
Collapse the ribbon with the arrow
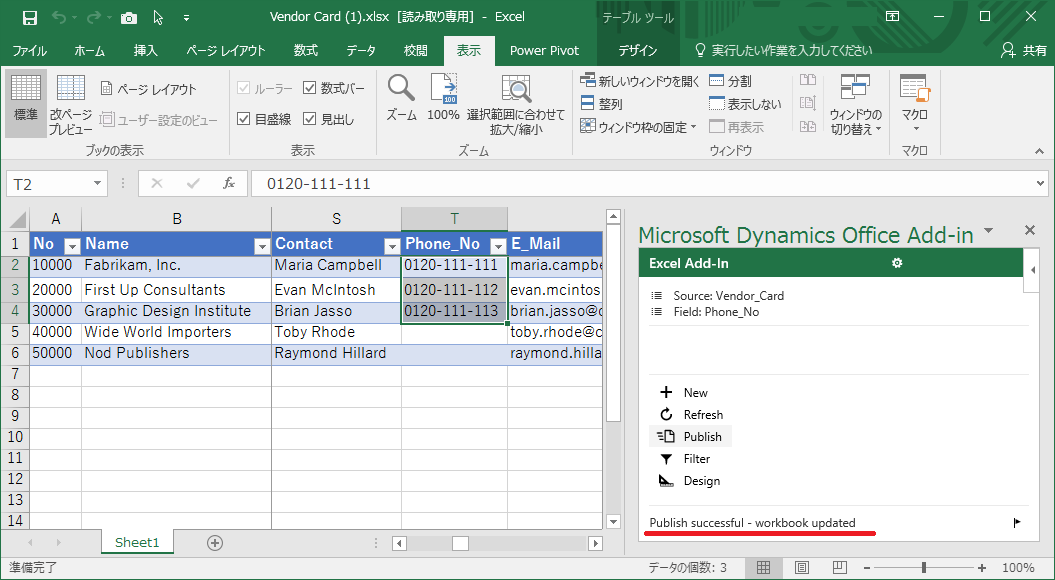point(1040,152)
